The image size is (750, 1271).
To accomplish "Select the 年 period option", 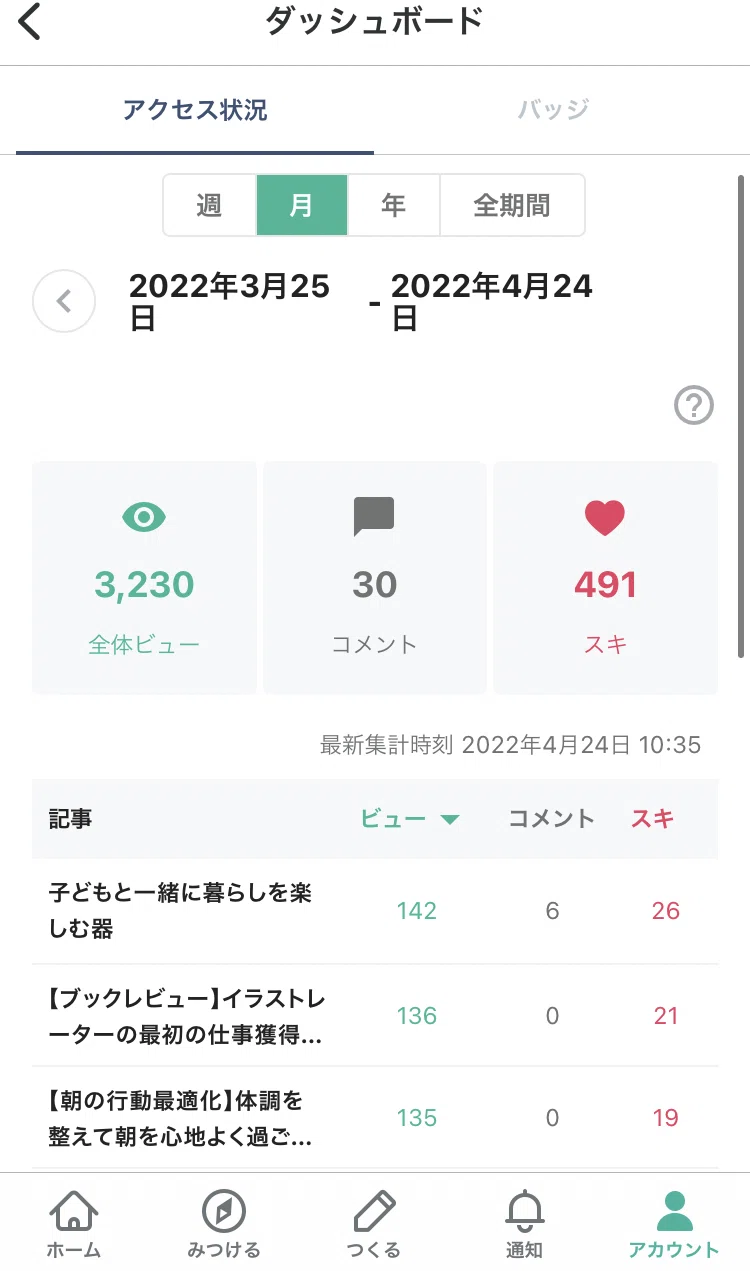I will [394, 205].
